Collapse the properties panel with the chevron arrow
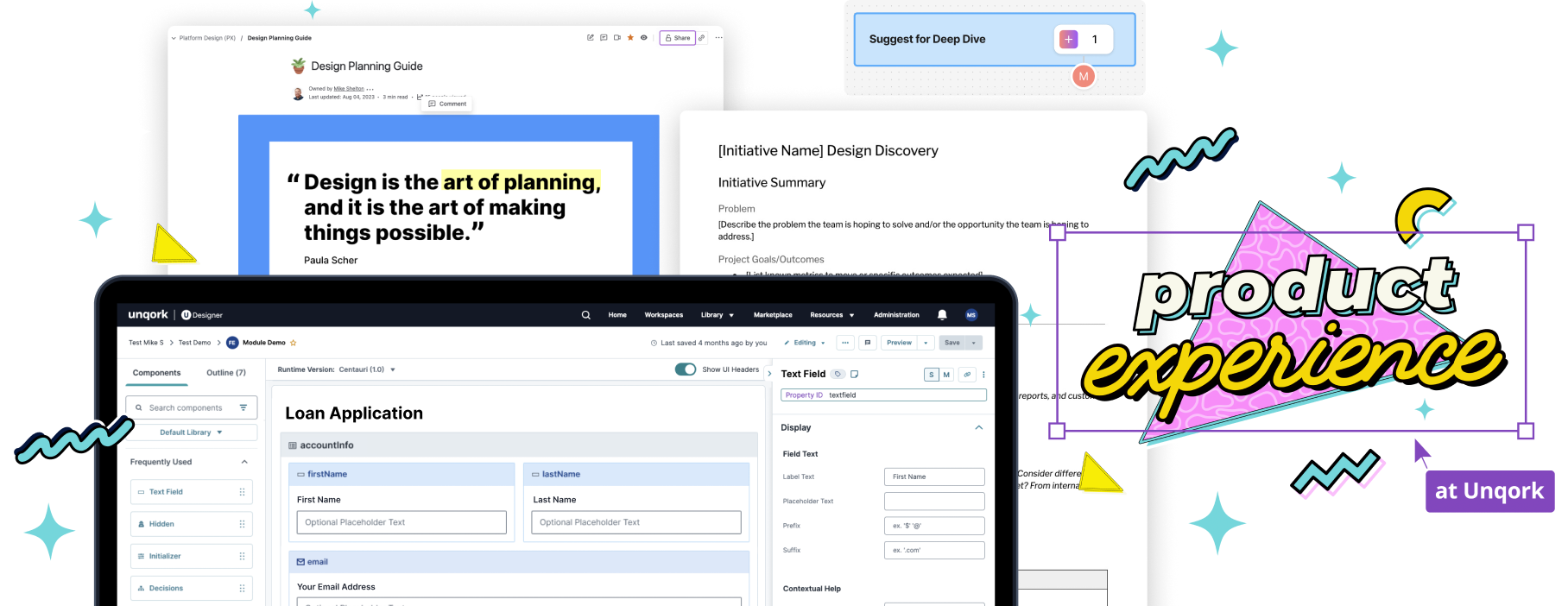Viewport: 1568px width, 606px height. coord(769,374)
